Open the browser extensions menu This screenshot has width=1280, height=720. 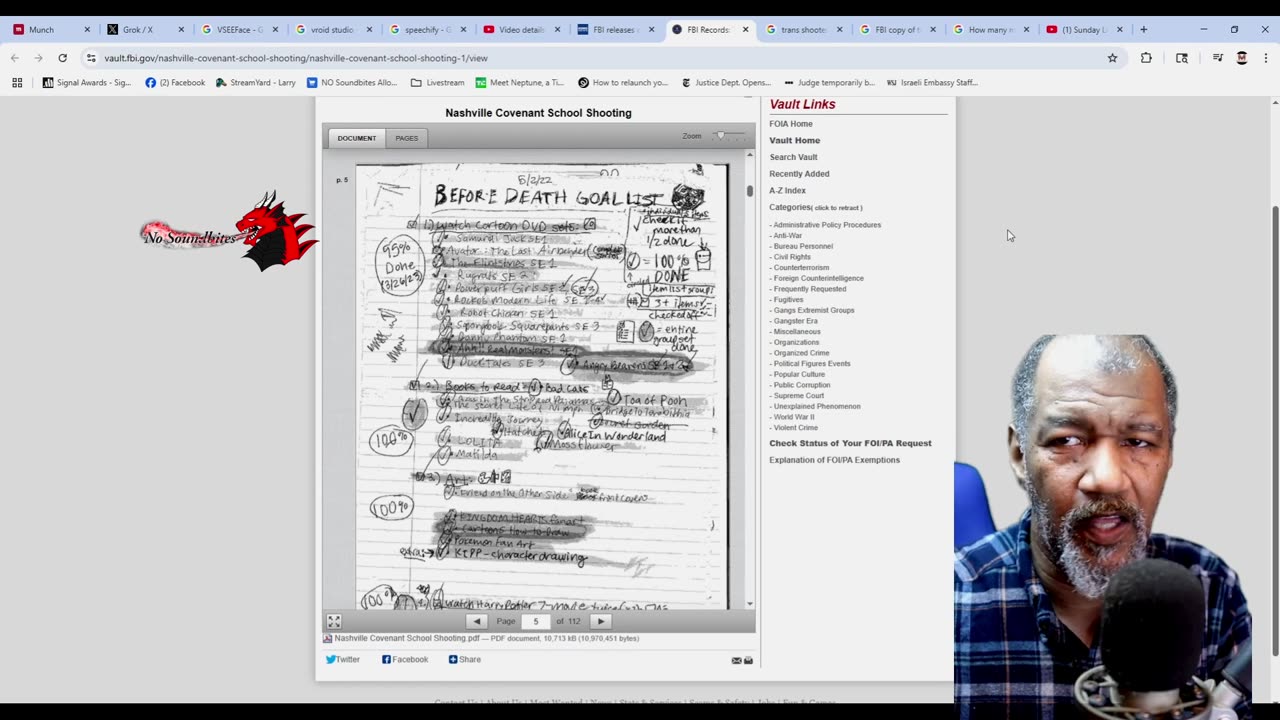coord(1147,58)
